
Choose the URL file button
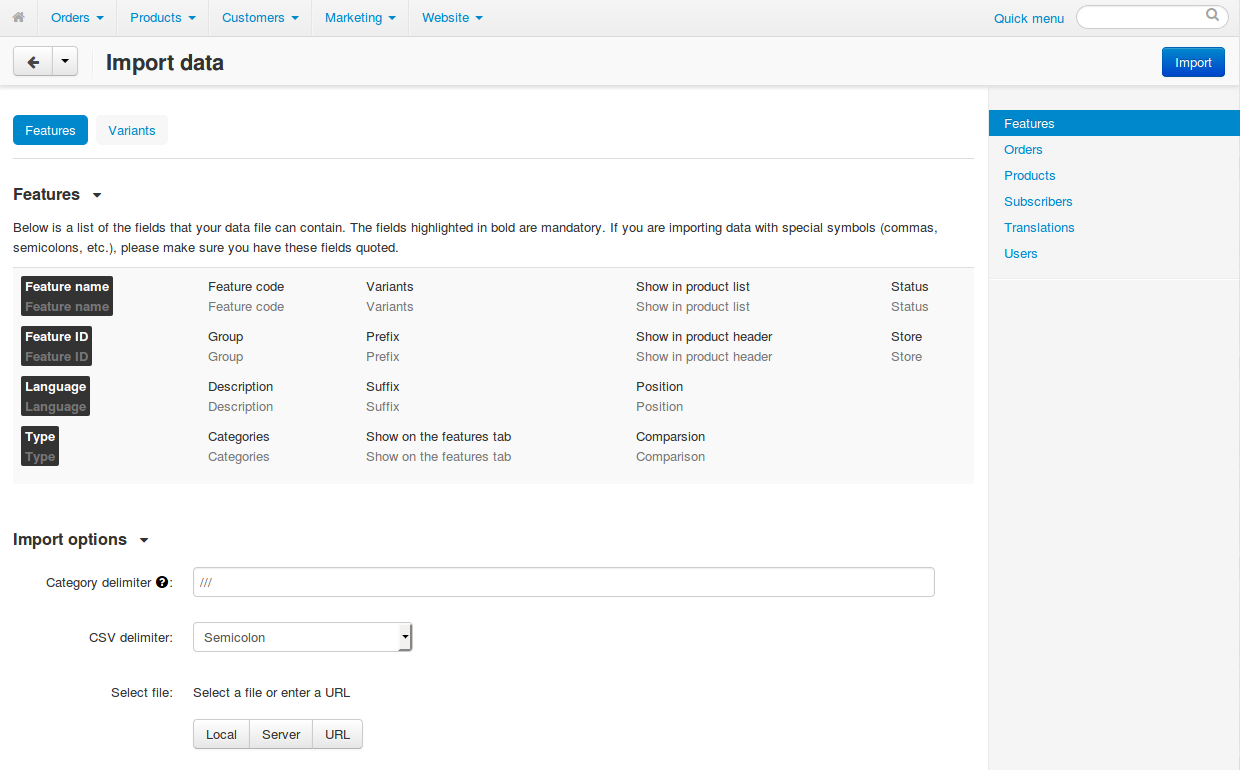[x=338, y=734]
